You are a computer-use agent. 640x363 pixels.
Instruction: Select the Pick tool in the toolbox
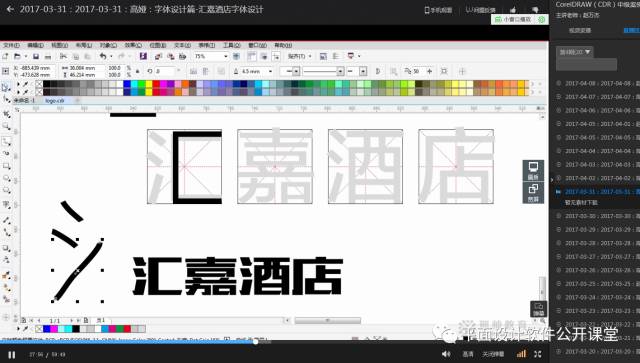point(6,87)
